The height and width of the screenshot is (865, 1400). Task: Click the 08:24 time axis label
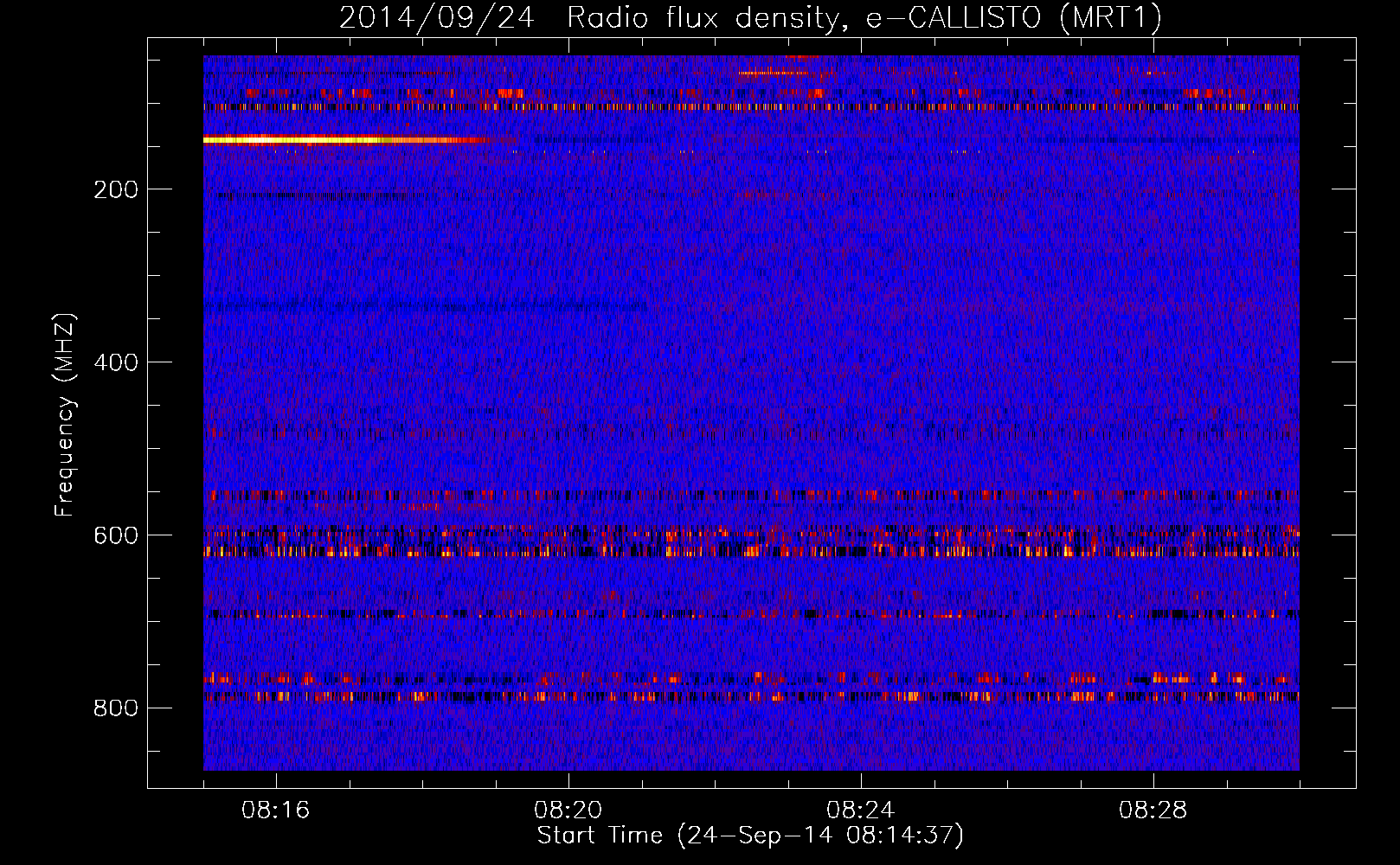coord(861,811)
